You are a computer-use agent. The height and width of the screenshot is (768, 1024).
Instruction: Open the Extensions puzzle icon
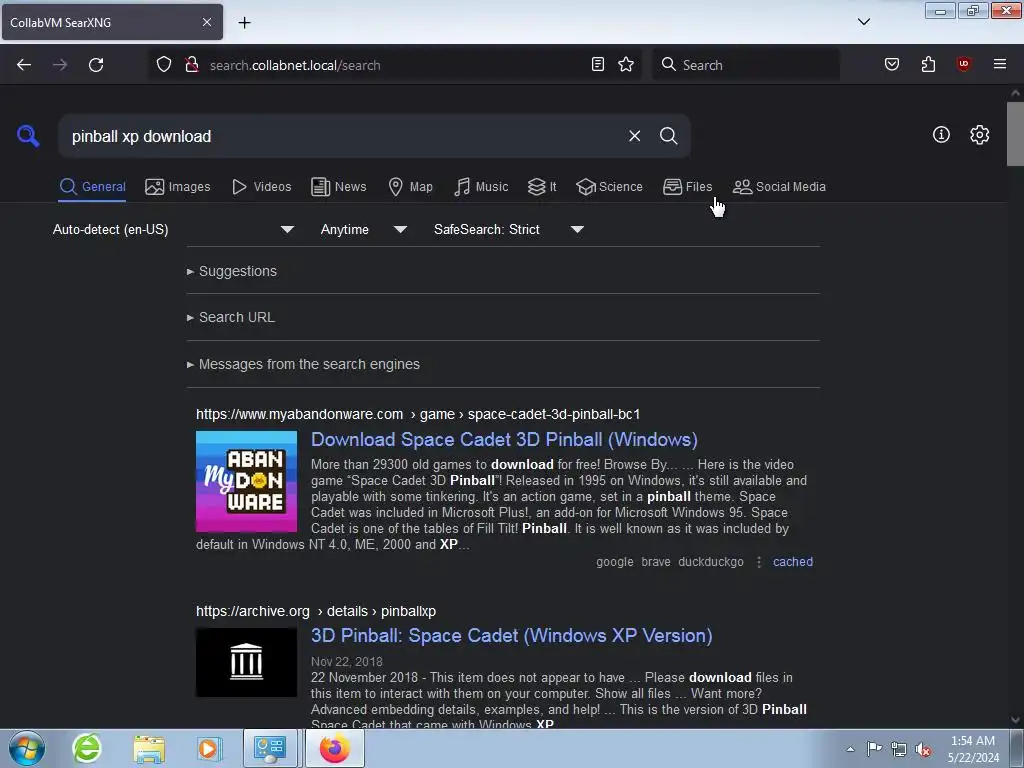928,64
